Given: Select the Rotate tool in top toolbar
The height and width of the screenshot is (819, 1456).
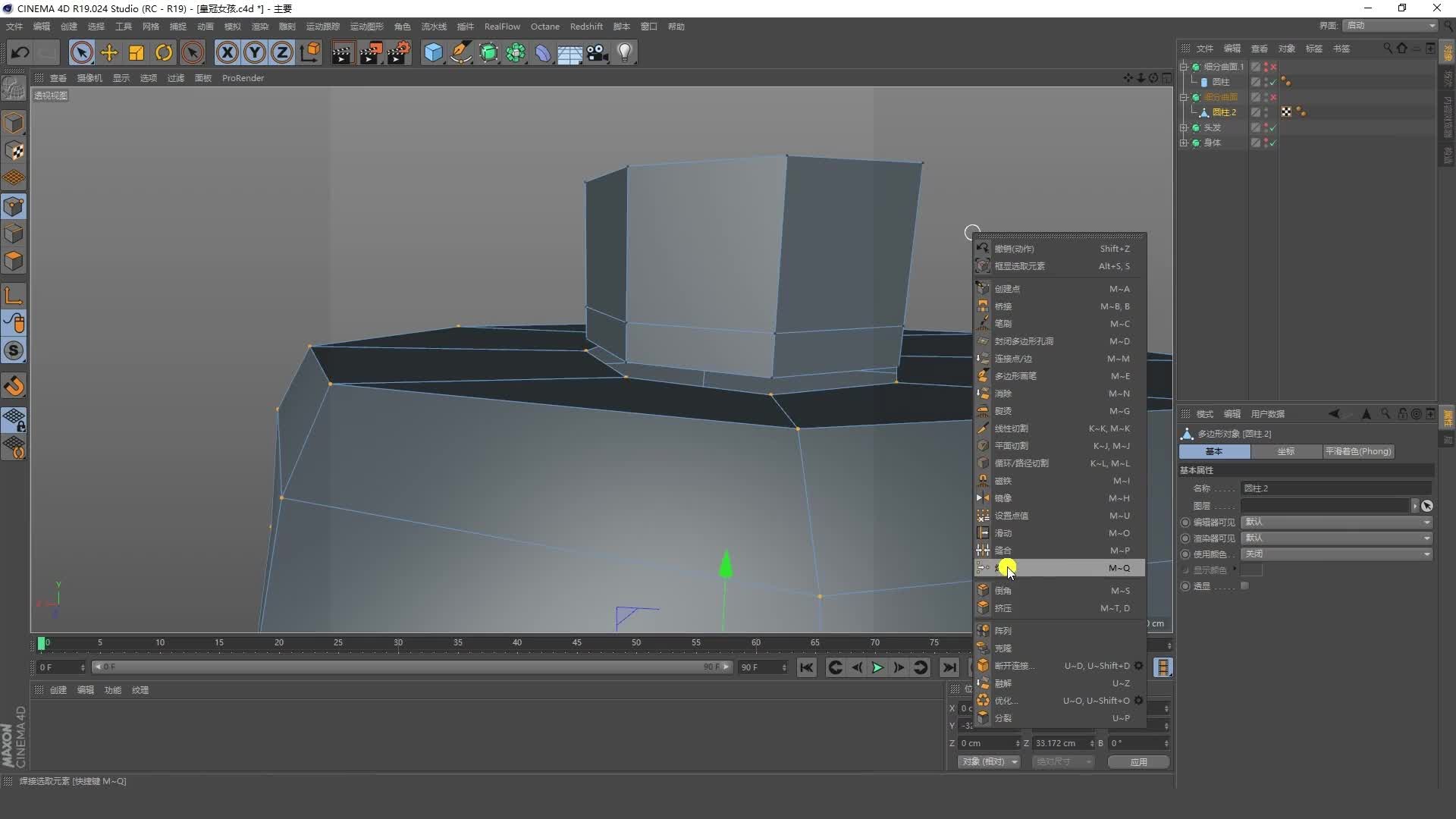Looking at the screenshot, I should coord(164,52).
